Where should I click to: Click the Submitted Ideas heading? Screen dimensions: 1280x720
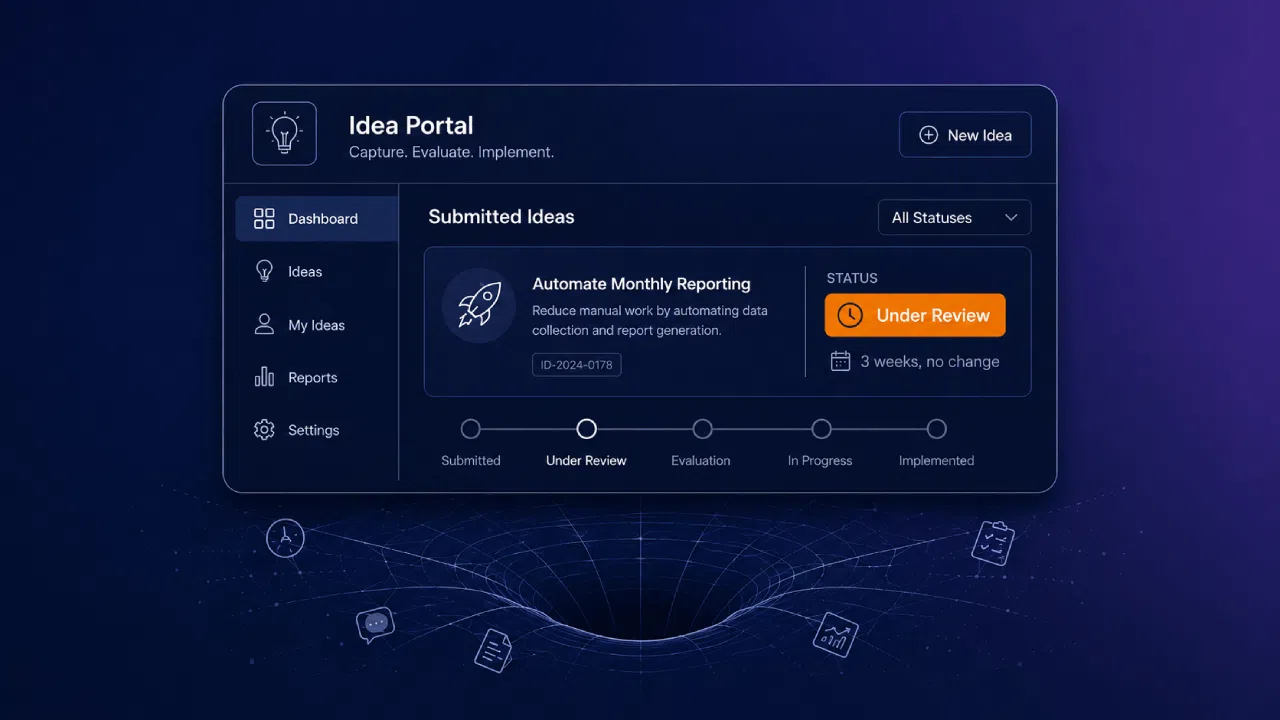(501, 217)
